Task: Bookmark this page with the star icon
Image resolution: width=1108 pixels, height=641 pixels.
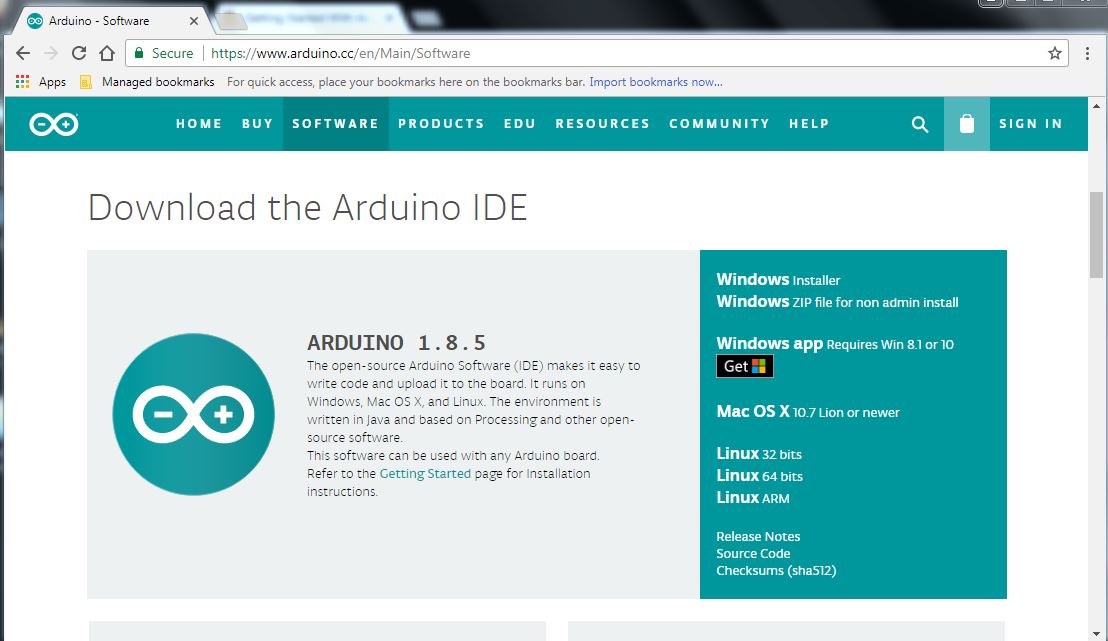Action: 1055,53
